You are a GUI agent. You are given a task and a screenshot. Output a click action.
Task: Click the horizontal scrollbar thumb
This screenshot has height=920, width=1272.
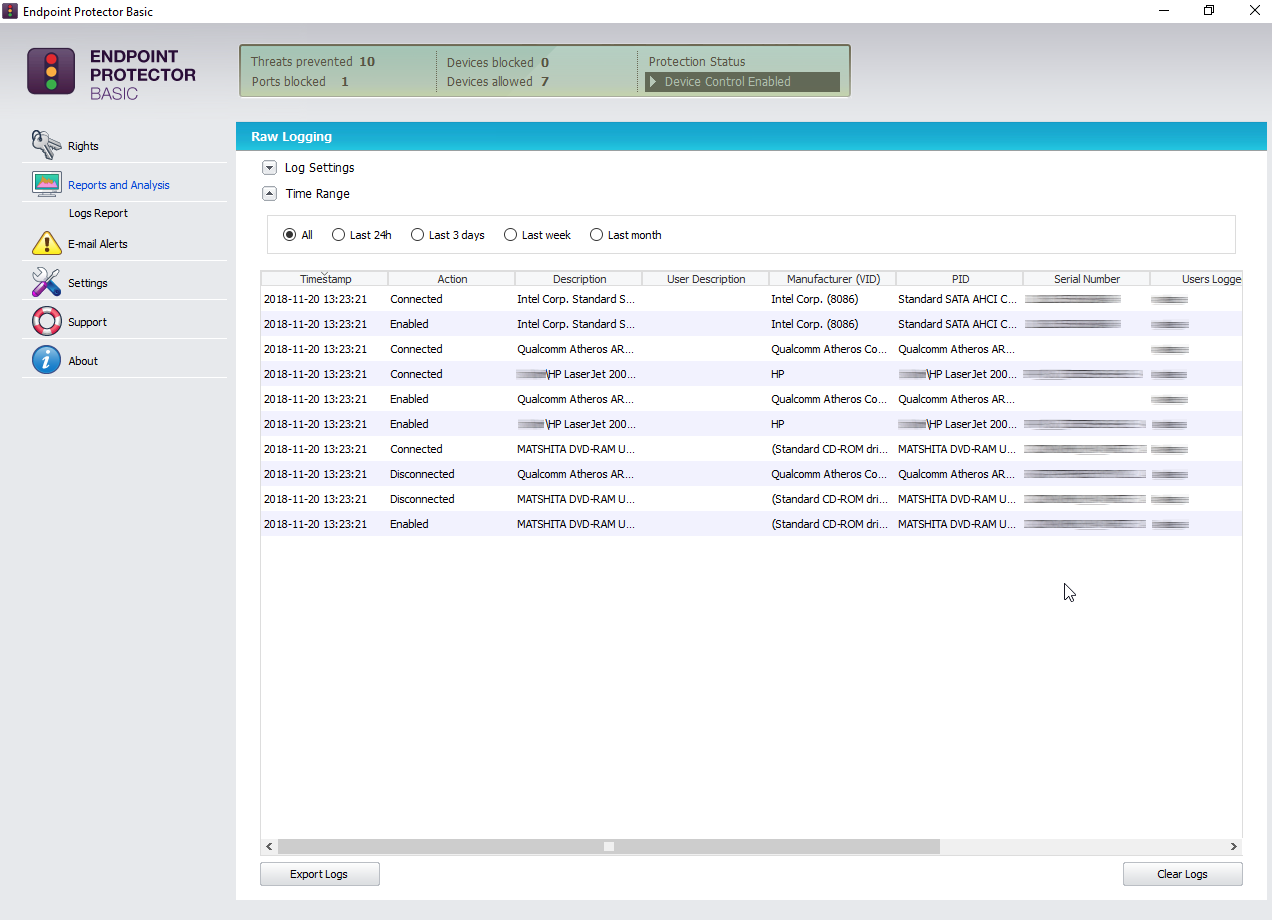(608, 846)
